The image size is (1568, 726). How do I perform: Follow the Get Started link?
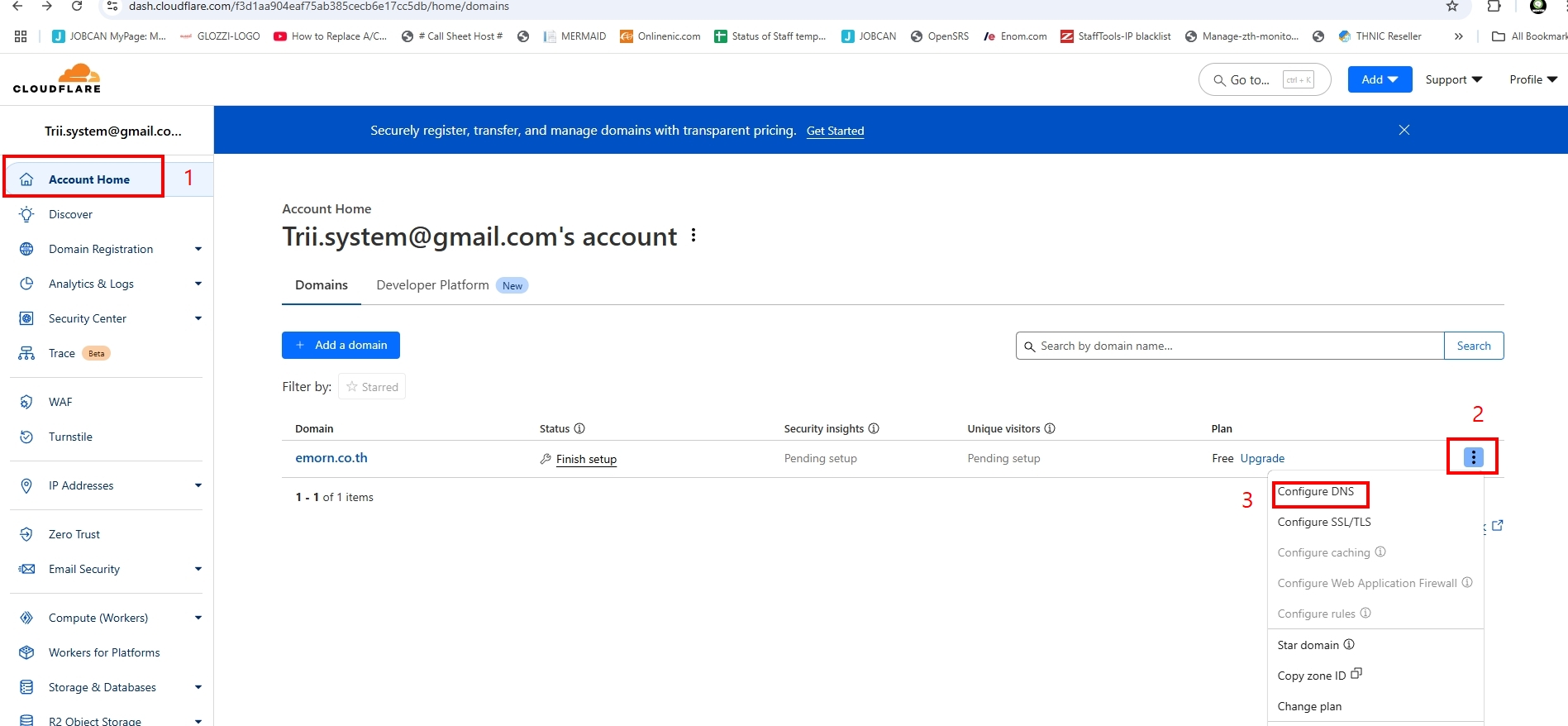pos(835,131)
